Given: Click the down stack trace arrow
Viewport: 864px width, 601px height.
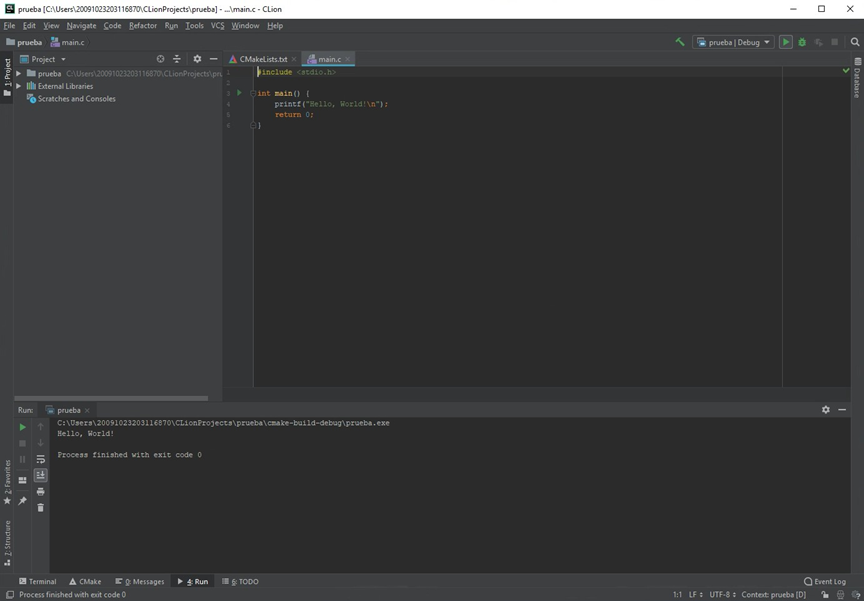Looking at the screenshot, I should click(40, 443).
